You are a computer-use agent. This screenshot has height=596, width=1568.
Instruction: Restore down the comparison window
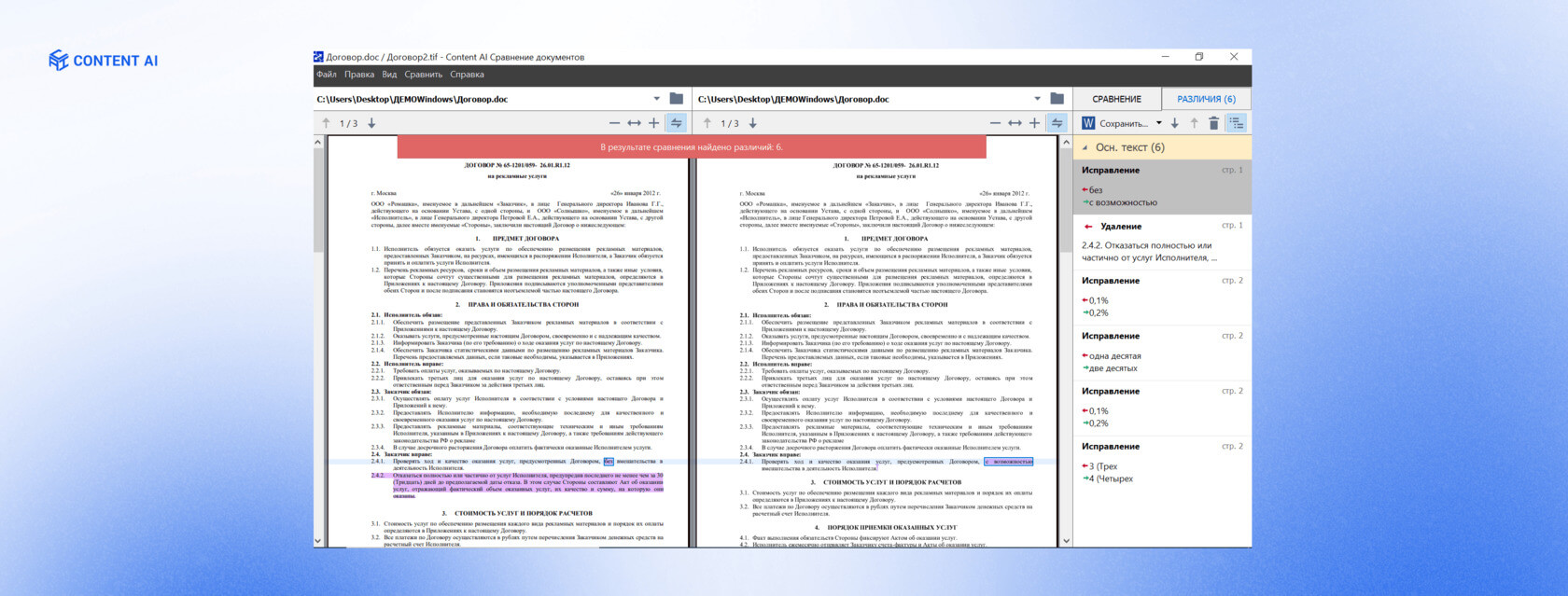1199,57
